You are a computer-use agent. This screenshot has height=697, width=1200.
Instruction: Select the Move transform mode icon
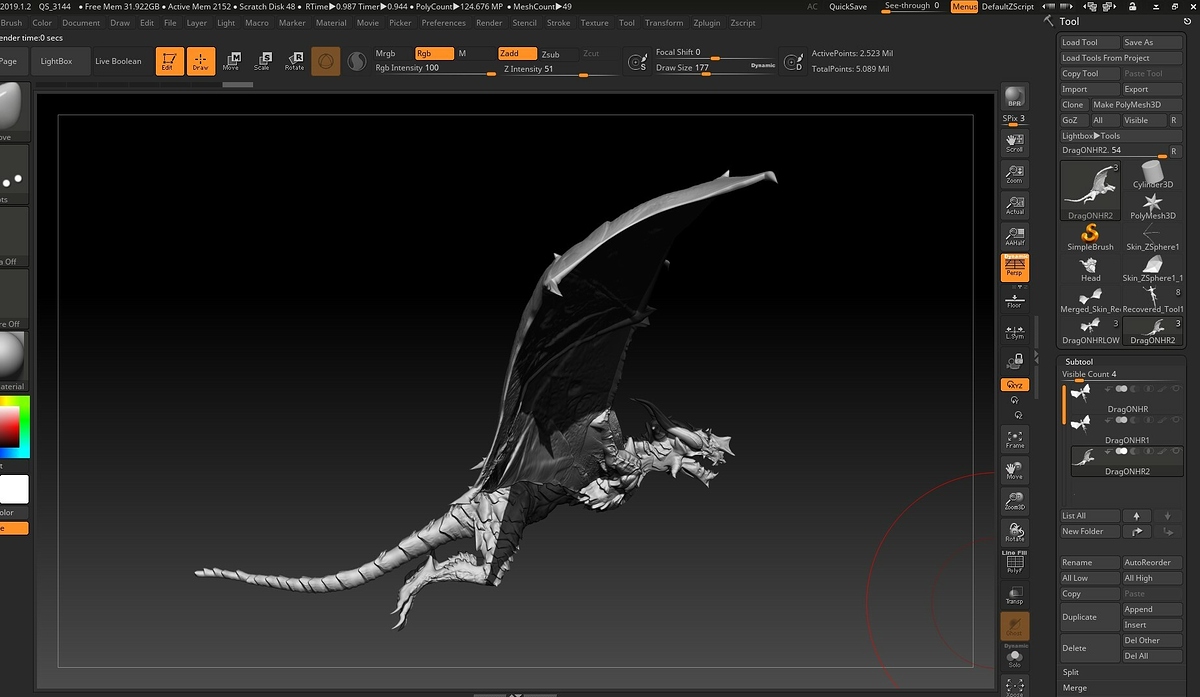(x=231, y=61)
